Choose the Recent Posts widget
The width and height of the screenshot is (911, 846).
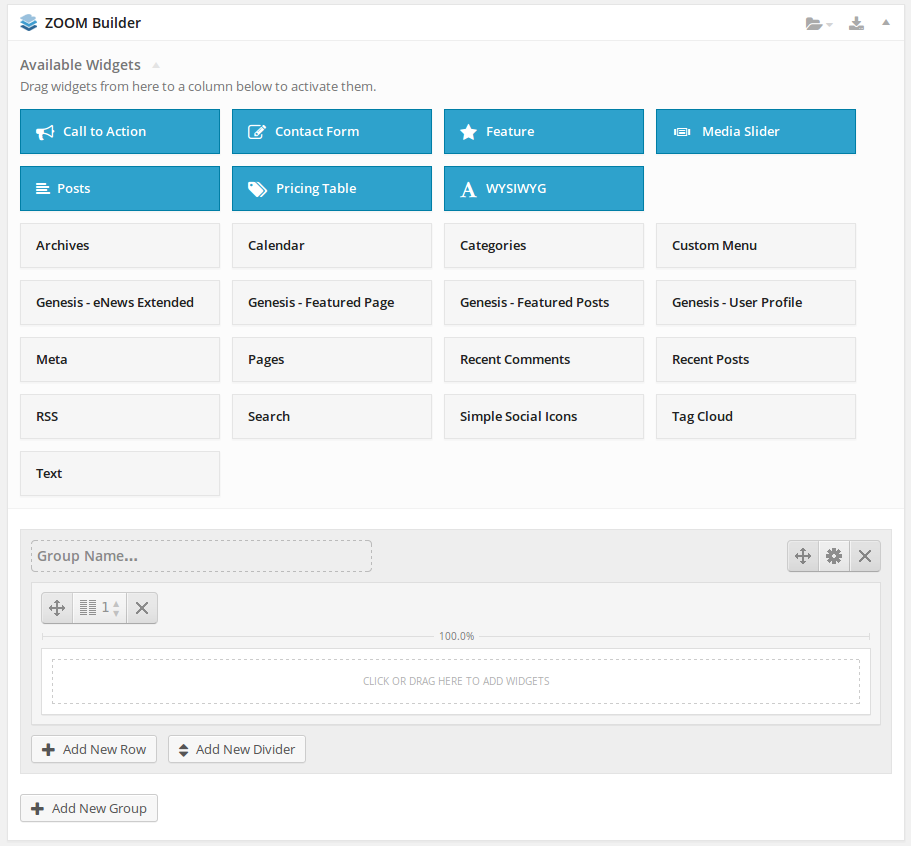click(756, 359)
